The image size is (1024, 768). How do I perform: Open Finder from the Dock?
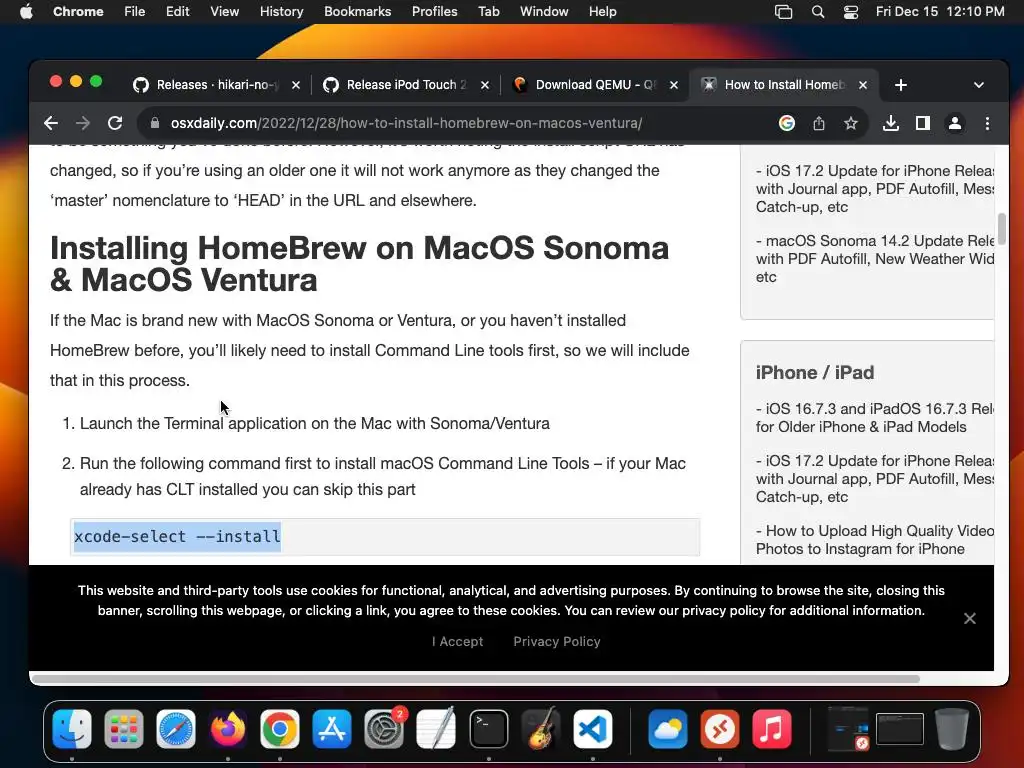(72, 729)
